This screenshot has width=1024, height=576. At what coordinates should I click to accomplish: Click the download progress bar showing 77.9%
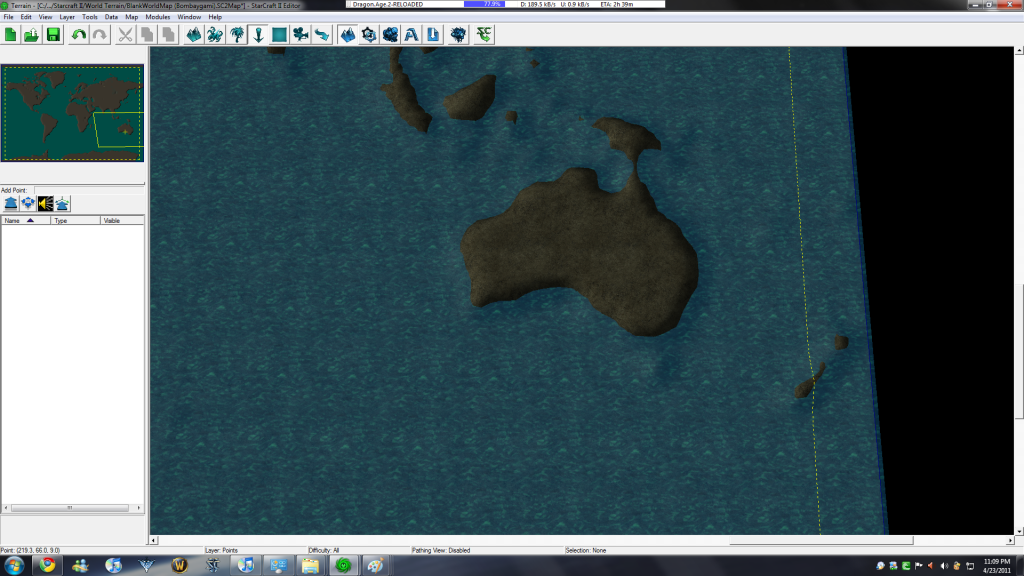(x=484, y=4)
